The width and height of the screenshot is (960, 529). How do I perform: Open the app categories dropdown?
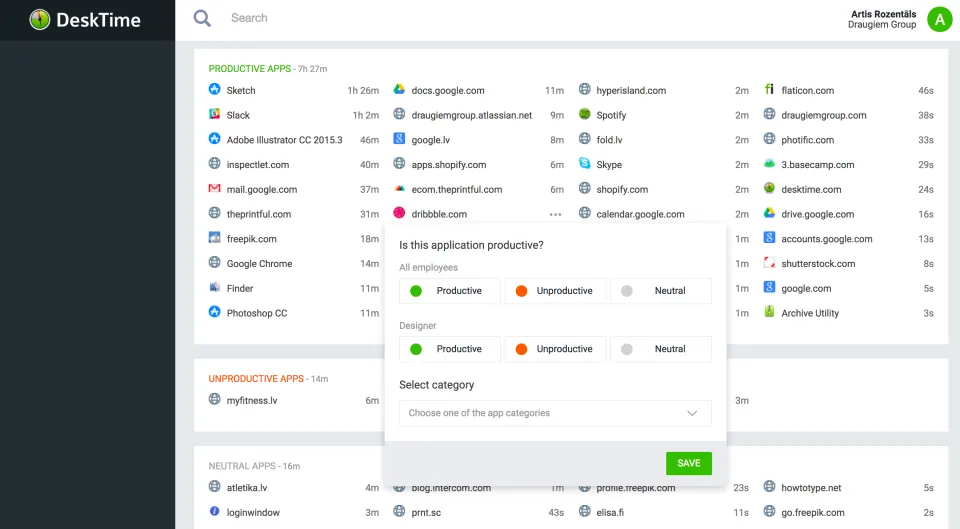pyautogui.click(x=555, y=413)
